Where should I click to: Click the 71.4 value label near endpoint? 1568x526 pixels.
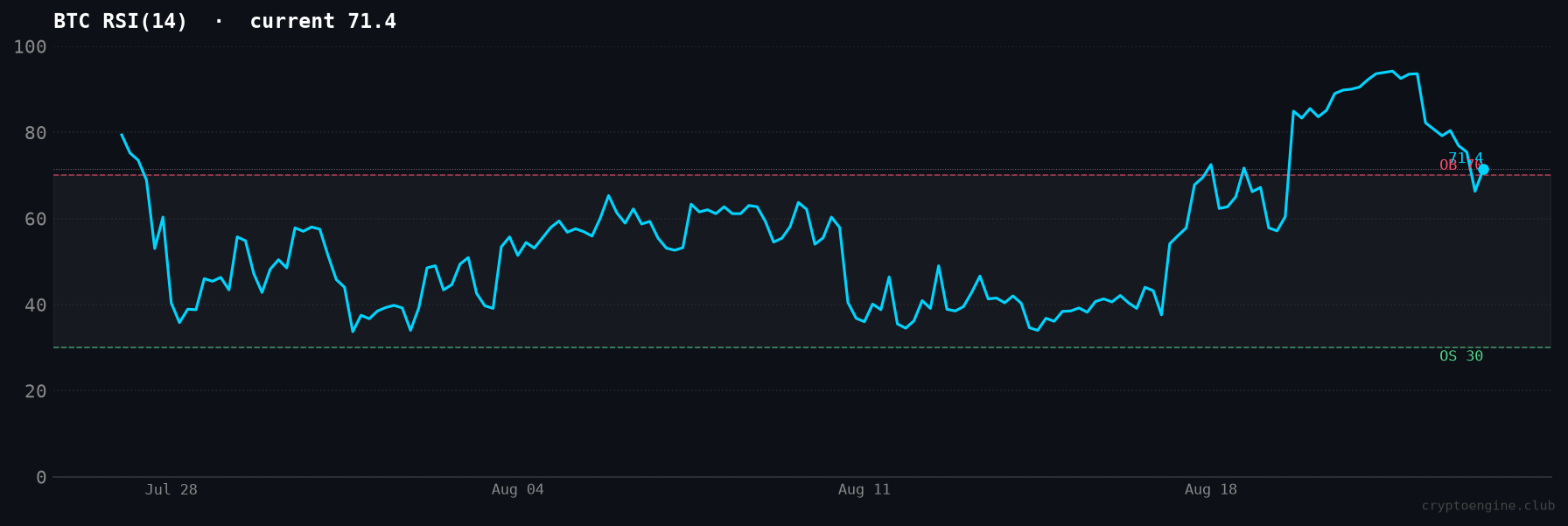(1466, 158)
